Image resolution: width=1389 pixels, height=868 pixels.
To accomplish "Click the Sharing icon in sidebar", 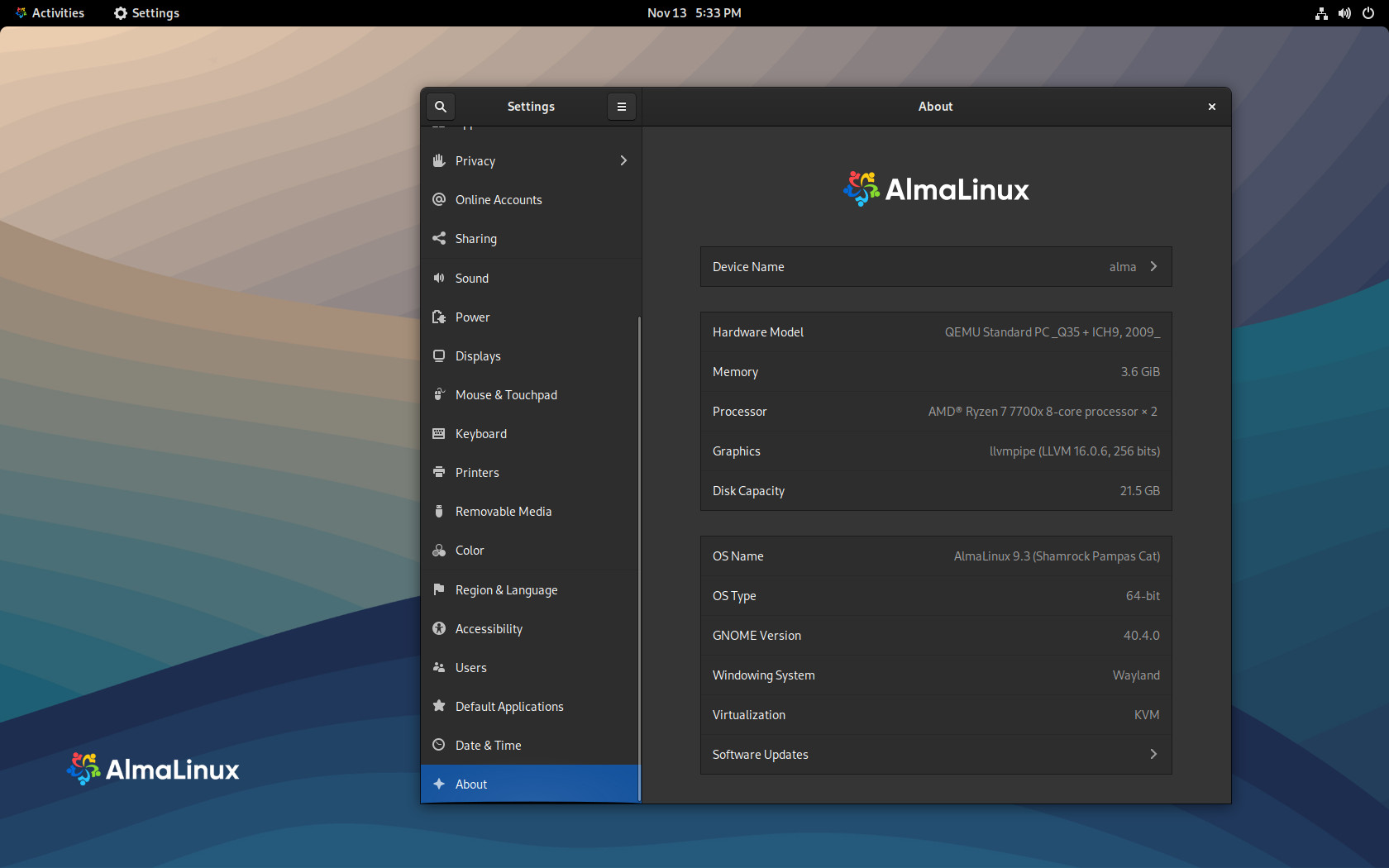I will [x=439, y=238].
